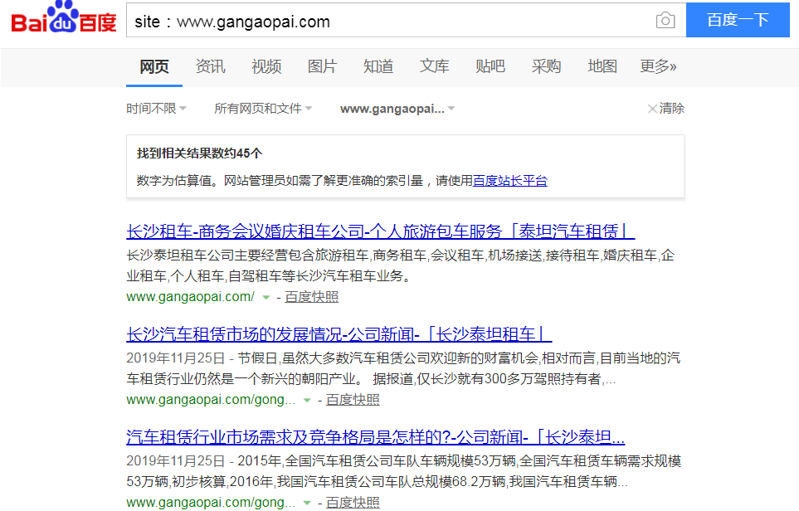Image resolution: width=799 pixels, height=511 pixels.
Task: Open the www.gangaopai... site filter dropdown
Action: coord(397,109)
